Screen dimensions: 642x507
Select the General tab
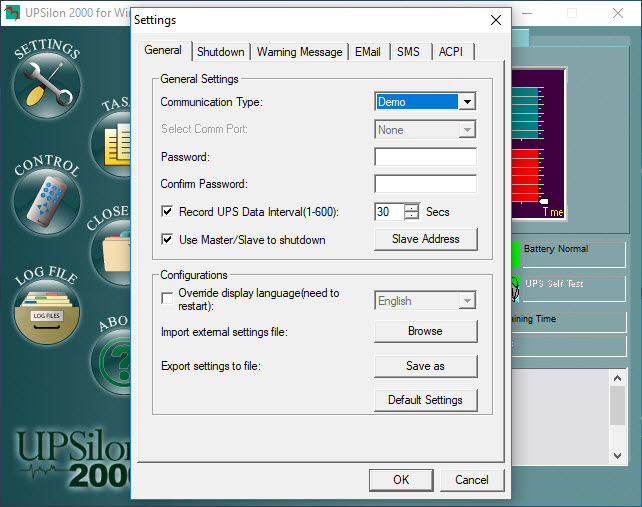pos(163,50)
